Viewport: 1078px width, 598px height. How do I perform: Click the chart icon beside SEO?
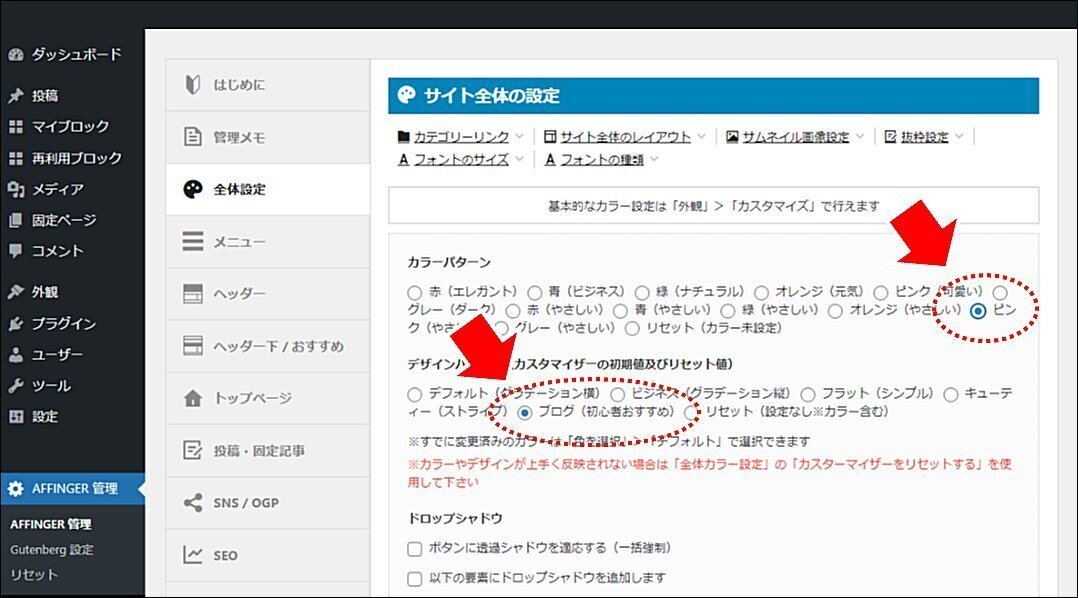pyautogui.click(x=193, y=555)
